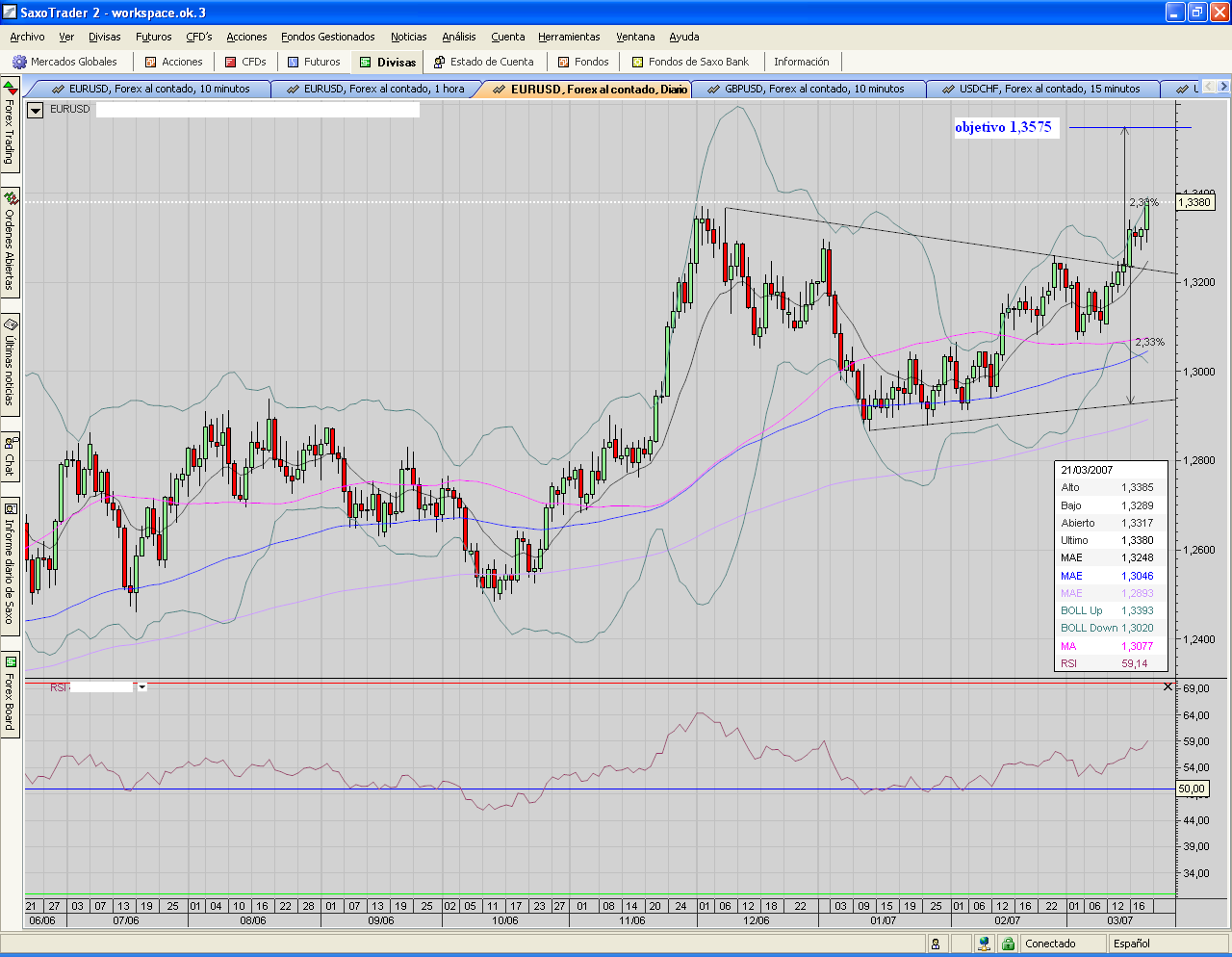Click the user status bar icon
Screen dimensions: 1232x957
point(936,944)
